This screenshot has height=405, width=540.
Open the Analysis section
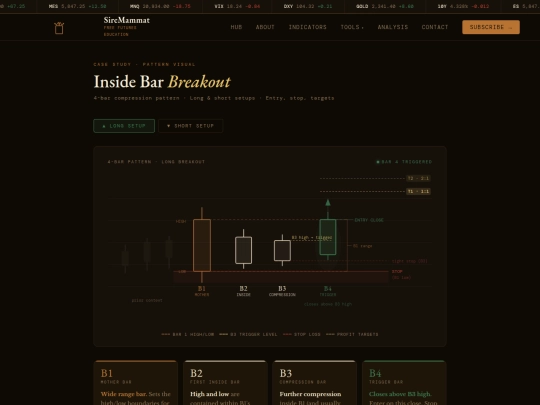(393, 27)
